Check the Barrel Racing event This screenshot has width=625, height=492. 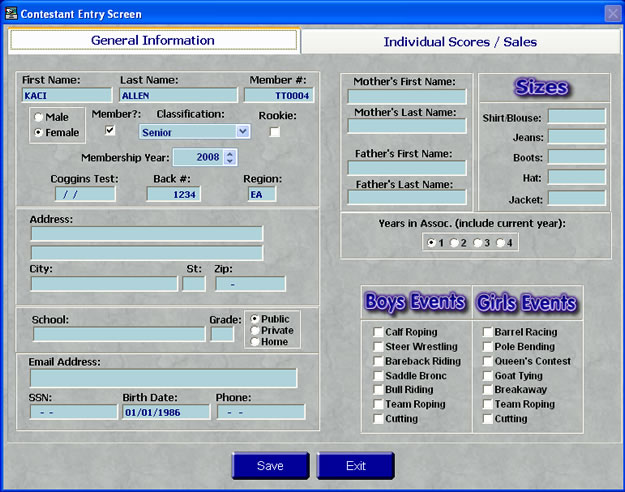click(488, 332)
